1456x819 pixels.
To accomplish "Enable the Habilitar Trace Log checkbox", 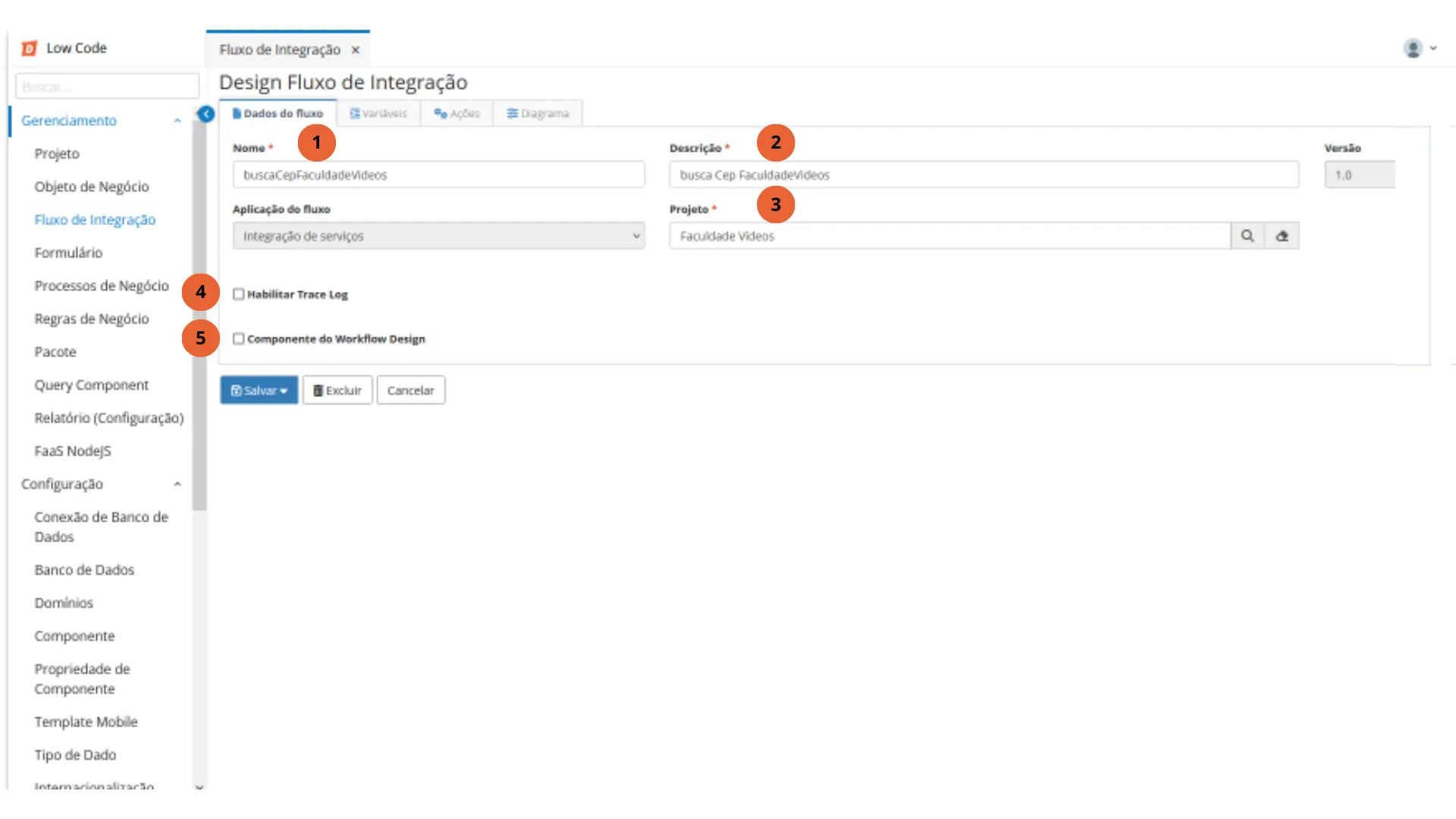I will coord(238,294).
